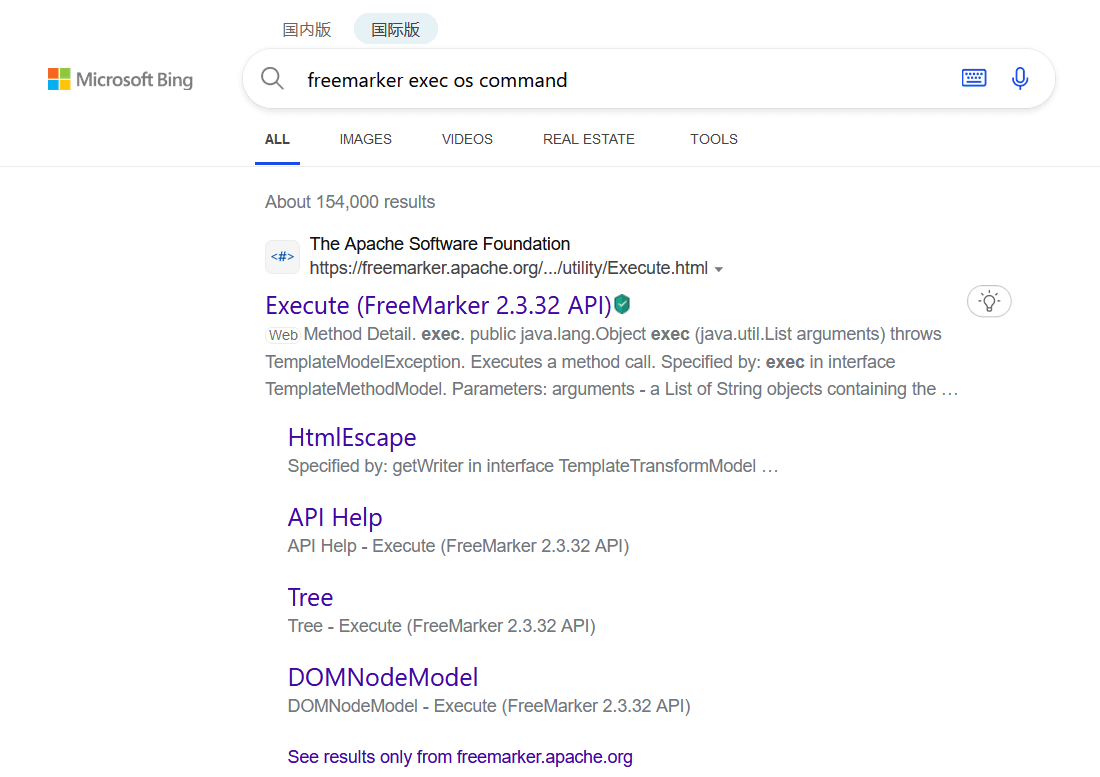See results only from freemarker.apache.org

[x=460, y=757]
